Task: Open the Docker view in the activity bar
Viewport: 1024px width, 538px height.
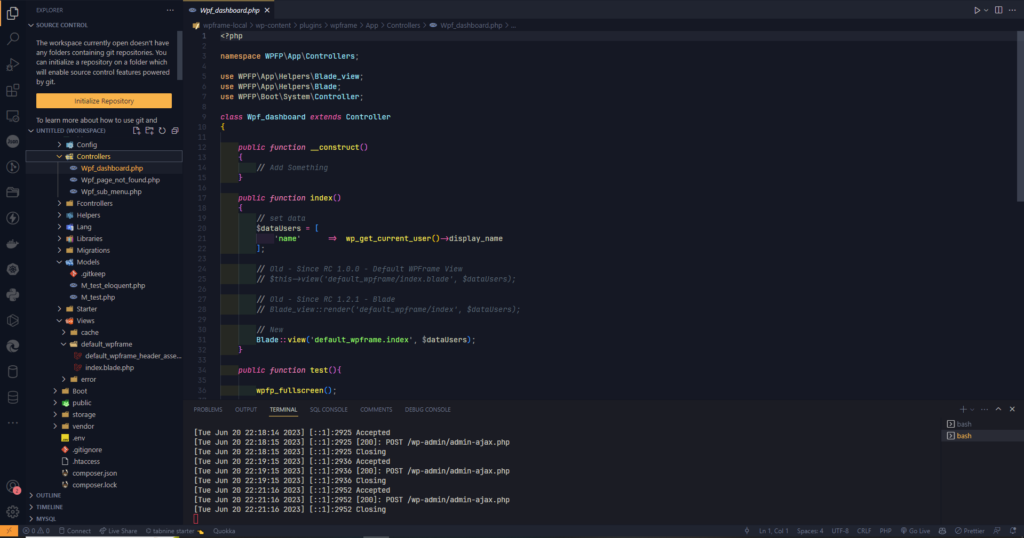Action: pos(12,244)
